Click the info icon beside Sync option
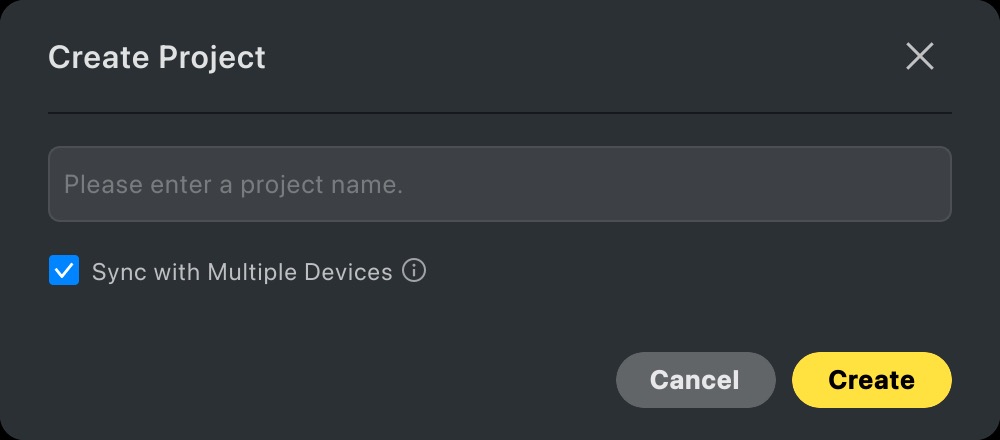The width and height of the screenshot is (1000, 440). pos(414,271)
